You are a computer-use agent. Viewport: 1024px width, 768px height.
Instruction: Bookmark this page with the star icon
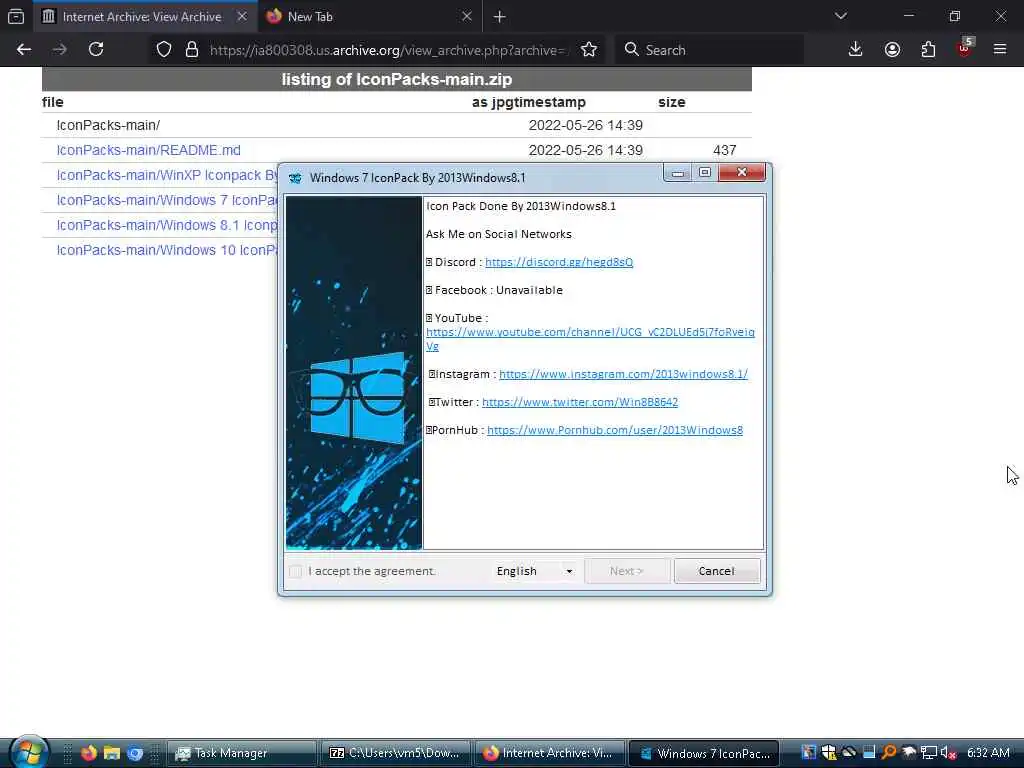pos(588,50)
